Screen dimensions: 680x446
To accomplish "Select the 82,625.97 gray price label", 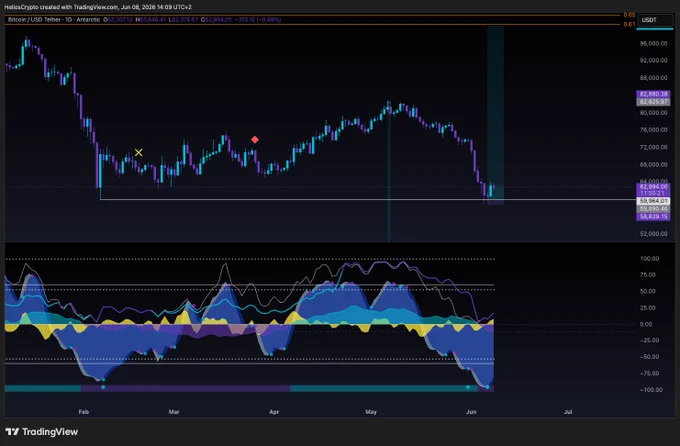I will [653, 102].
